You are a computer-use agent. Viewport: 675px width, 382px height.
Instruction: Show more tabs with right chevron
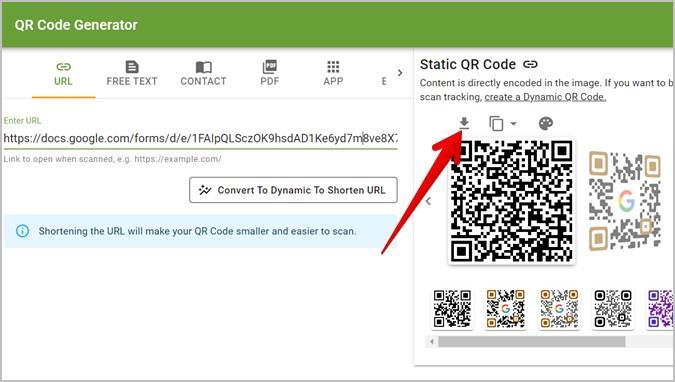[400, 73]
